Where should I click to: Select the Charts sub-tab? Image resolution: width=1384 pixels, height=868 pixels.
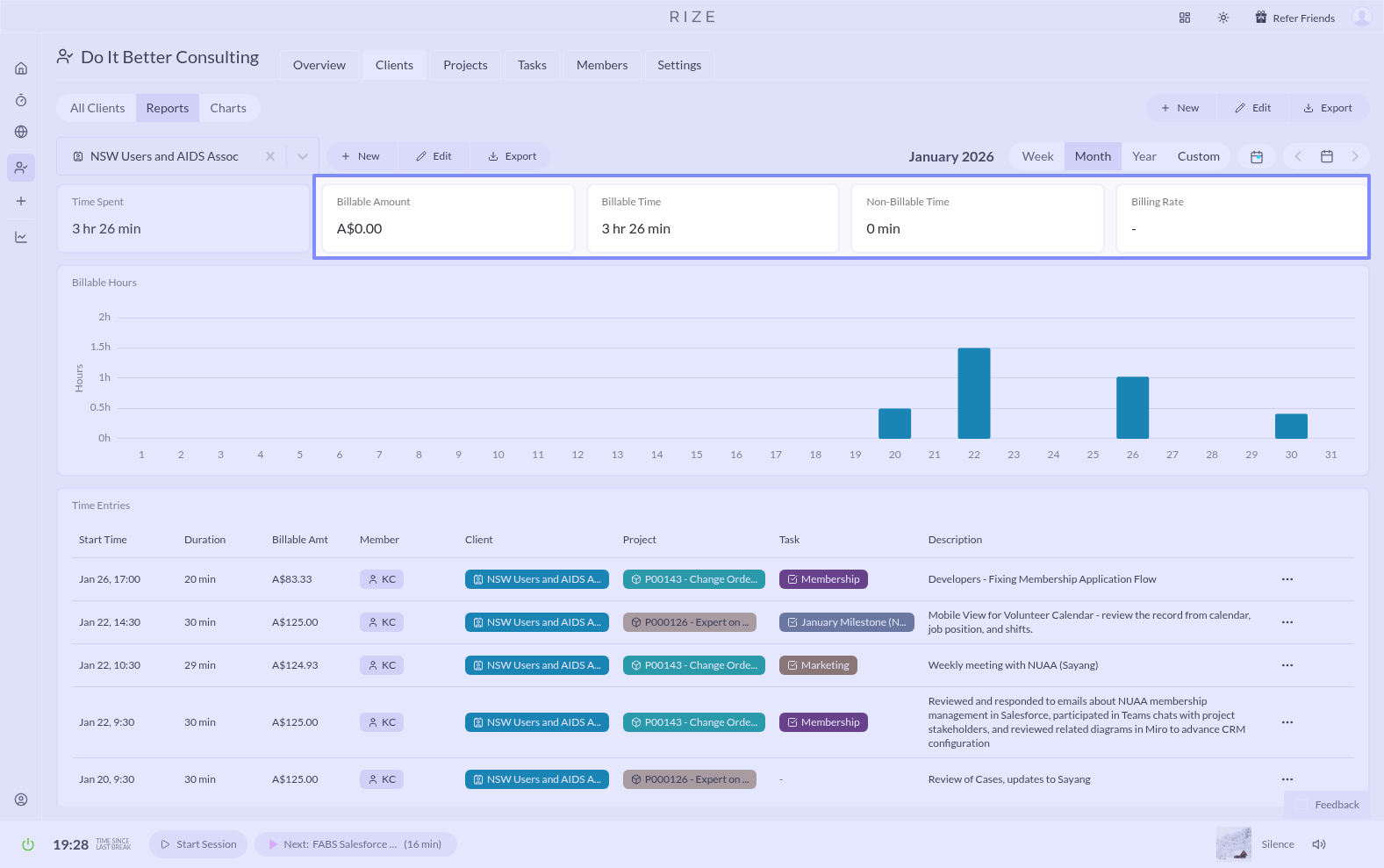(x=228, y=108)
